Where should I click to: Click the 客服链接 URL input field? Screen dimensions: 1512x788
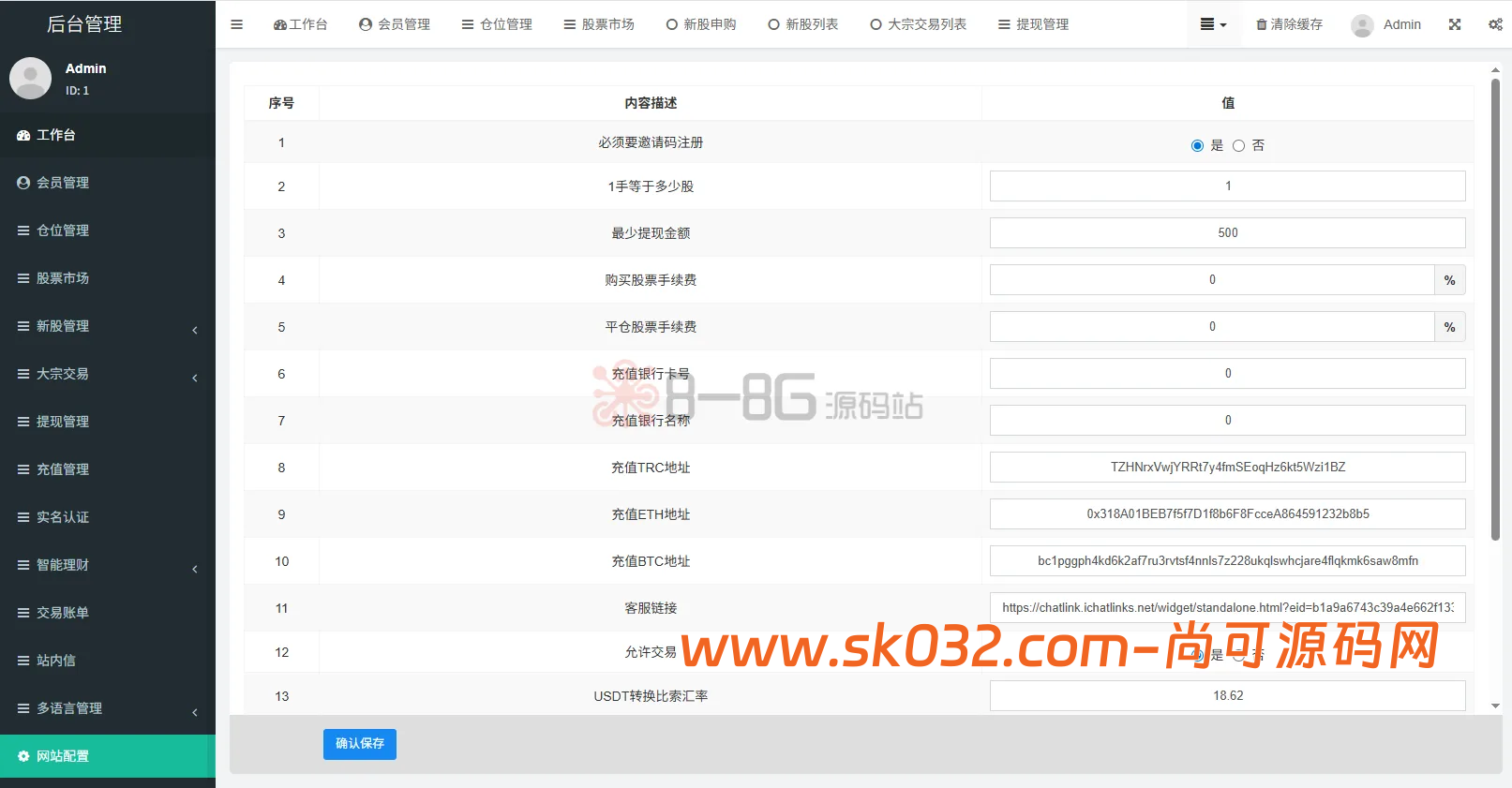click(1228, 608)
